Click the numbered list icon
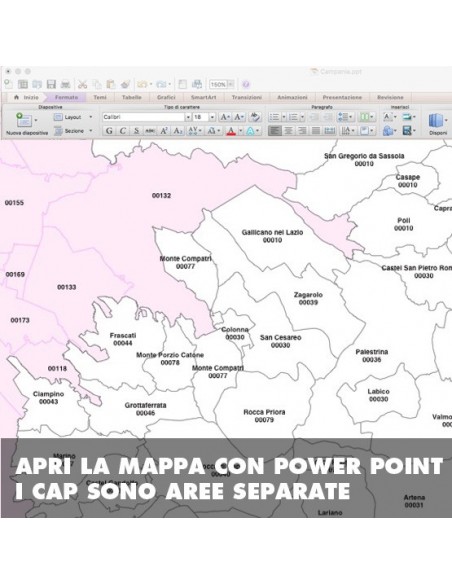 click(293, 117)
